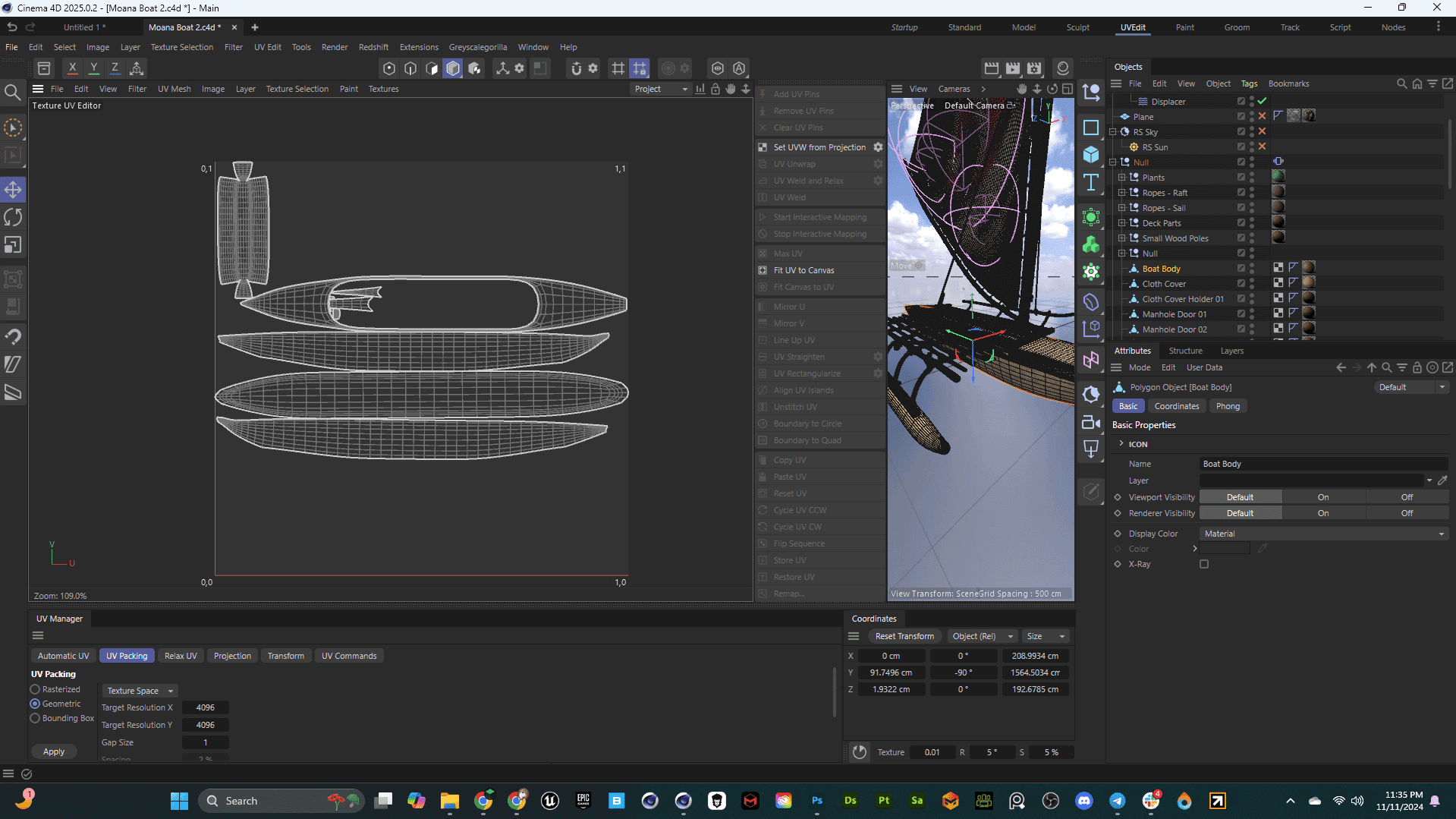This screenshot has width=1456, height=819.
Task: Enable the X-Ray checkbox
Action: [1204, 564]
